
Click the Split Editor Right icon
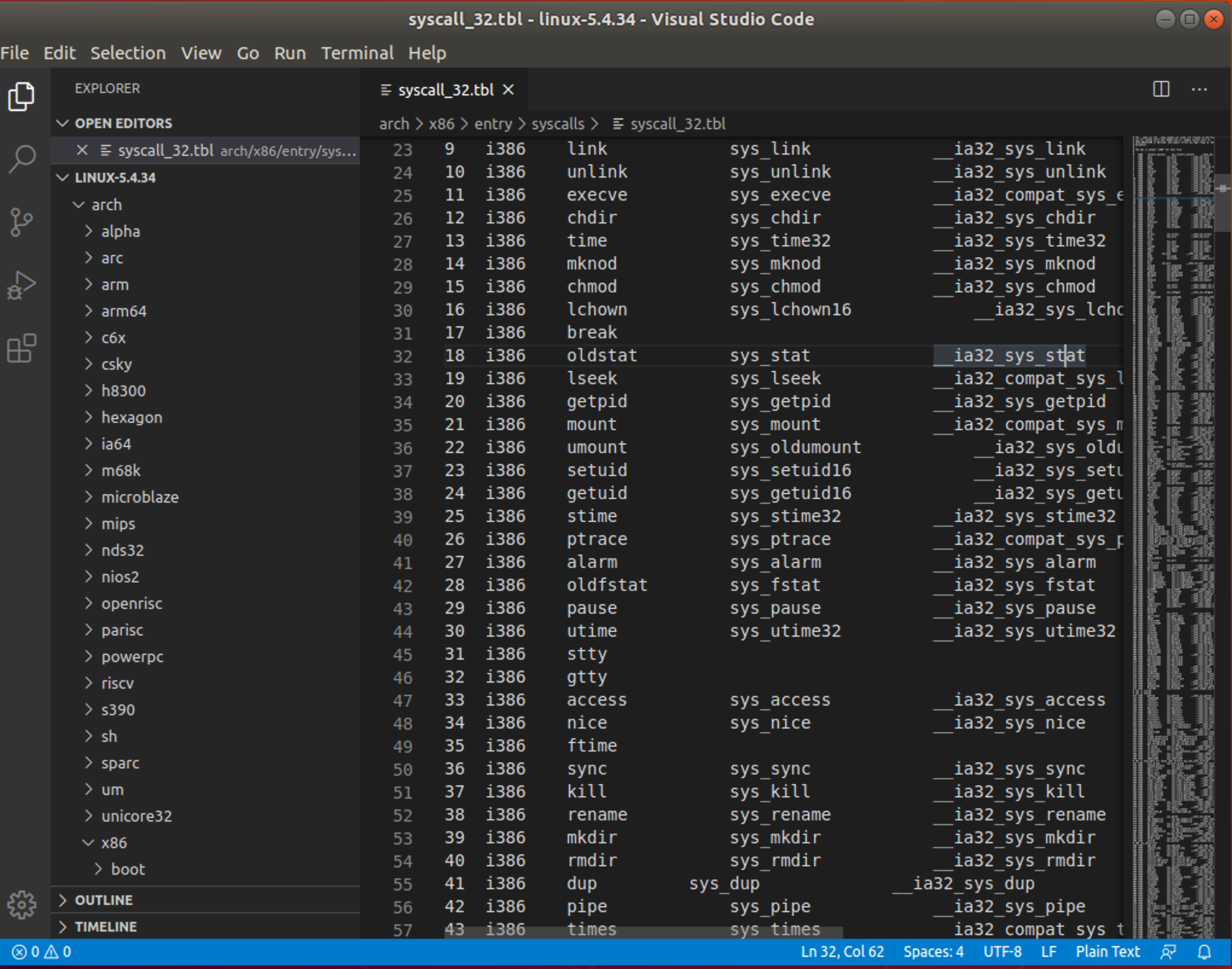click(x=1161, y=89)
